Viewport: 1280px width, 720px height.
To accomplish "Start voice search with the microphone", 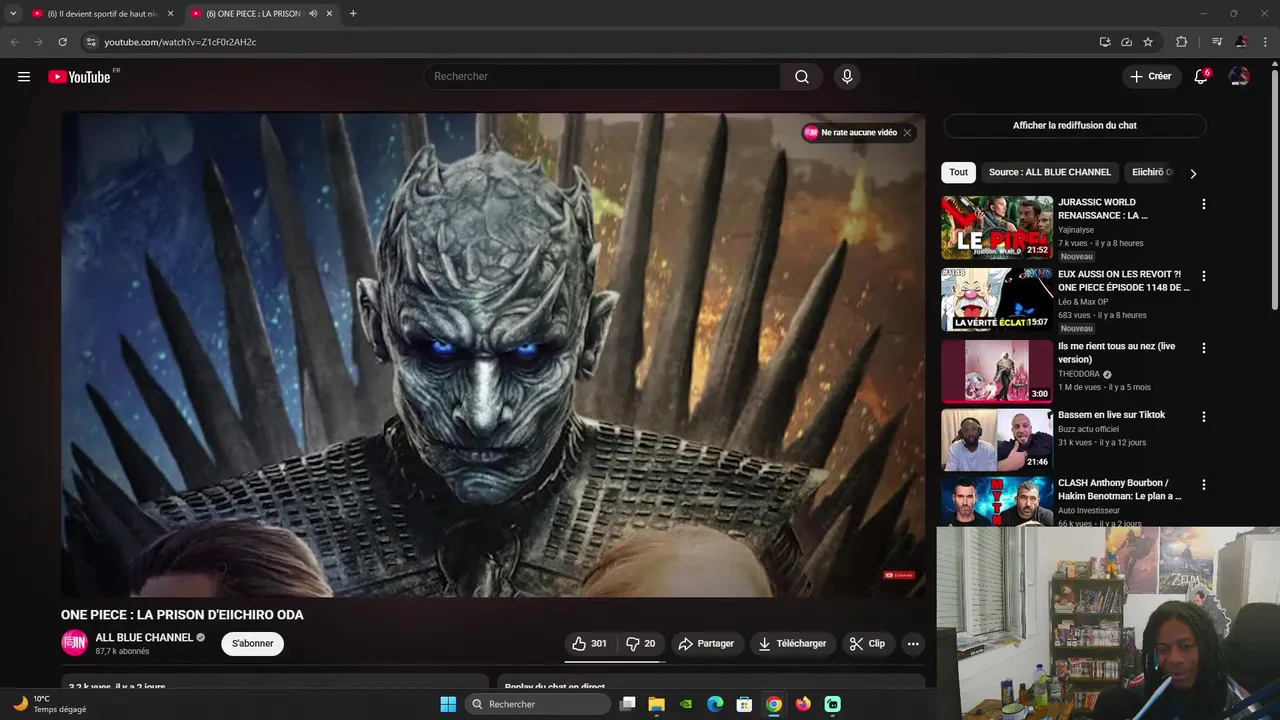I will pos(847,77).
